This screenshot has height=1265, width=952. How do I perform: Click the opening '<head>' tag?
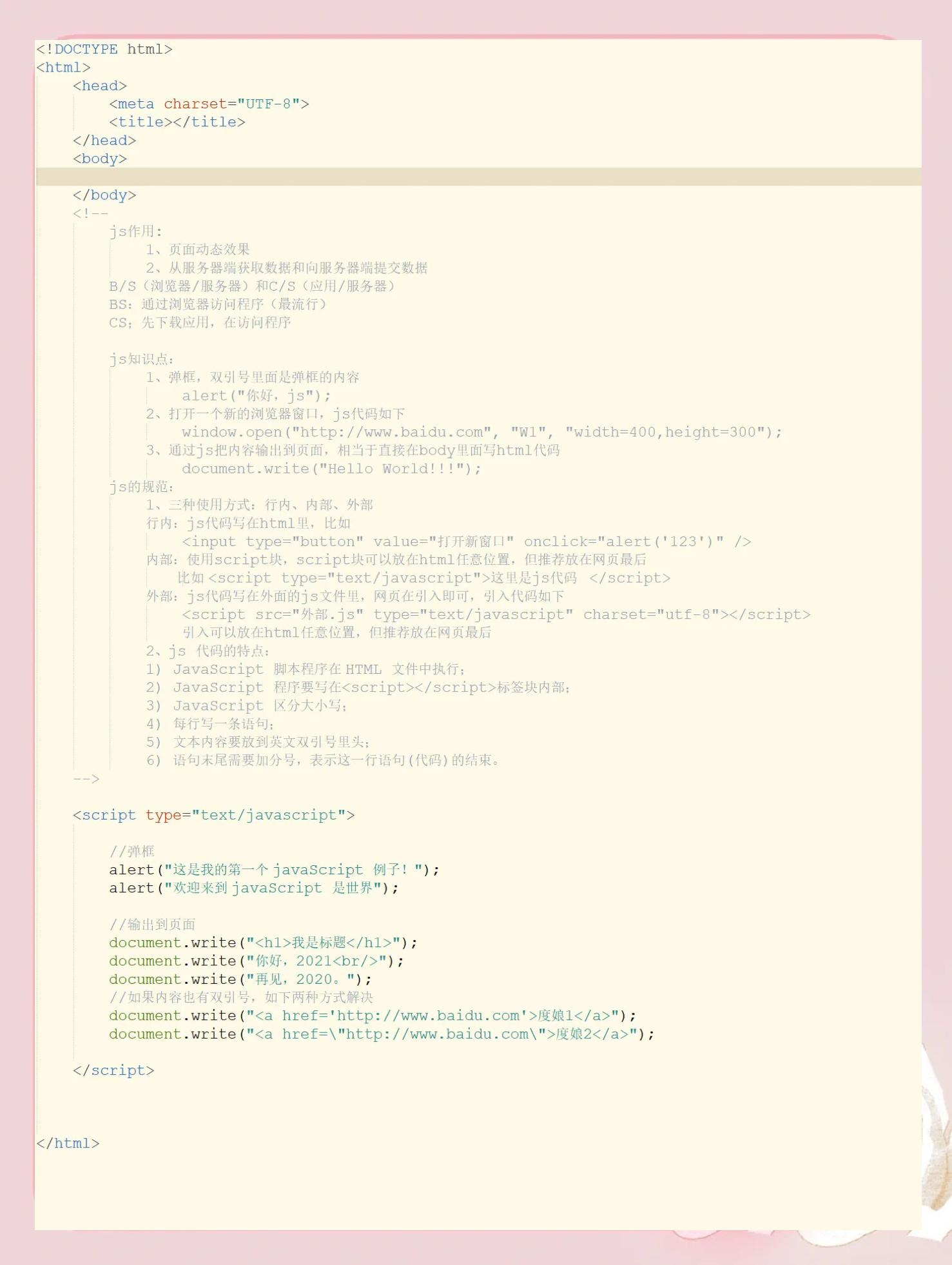point(100,86)
